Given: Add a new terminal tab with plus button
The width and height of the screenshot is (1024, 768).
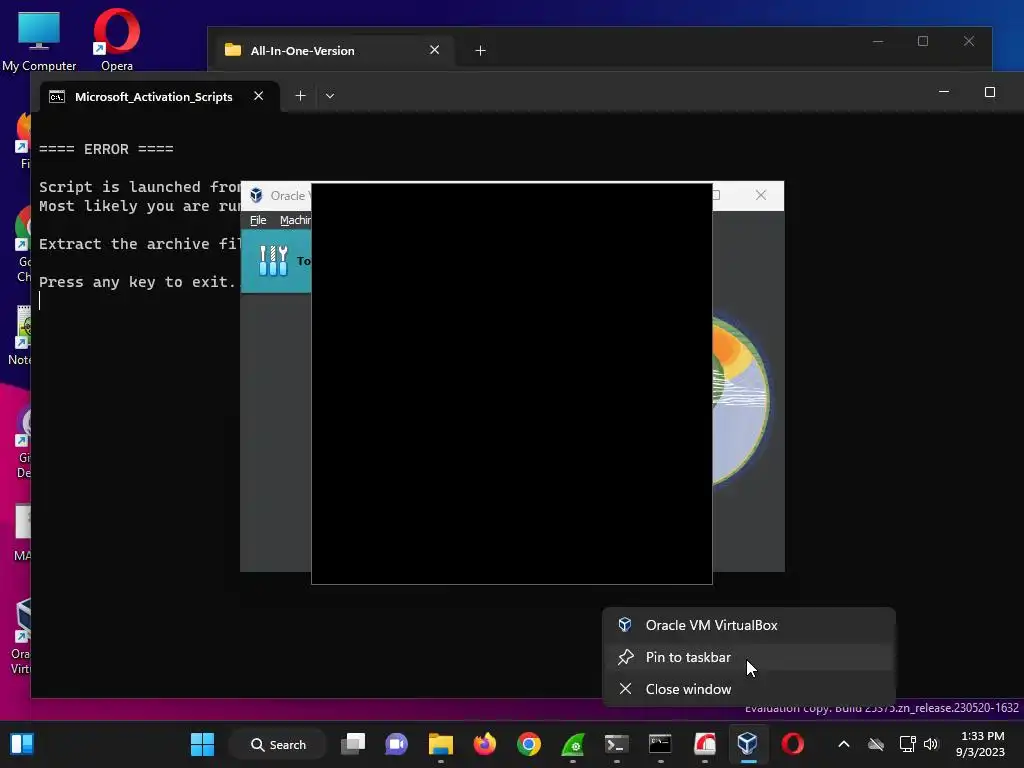Looking at the screenshot, I should pyautogui.click(x=300, y=96).
